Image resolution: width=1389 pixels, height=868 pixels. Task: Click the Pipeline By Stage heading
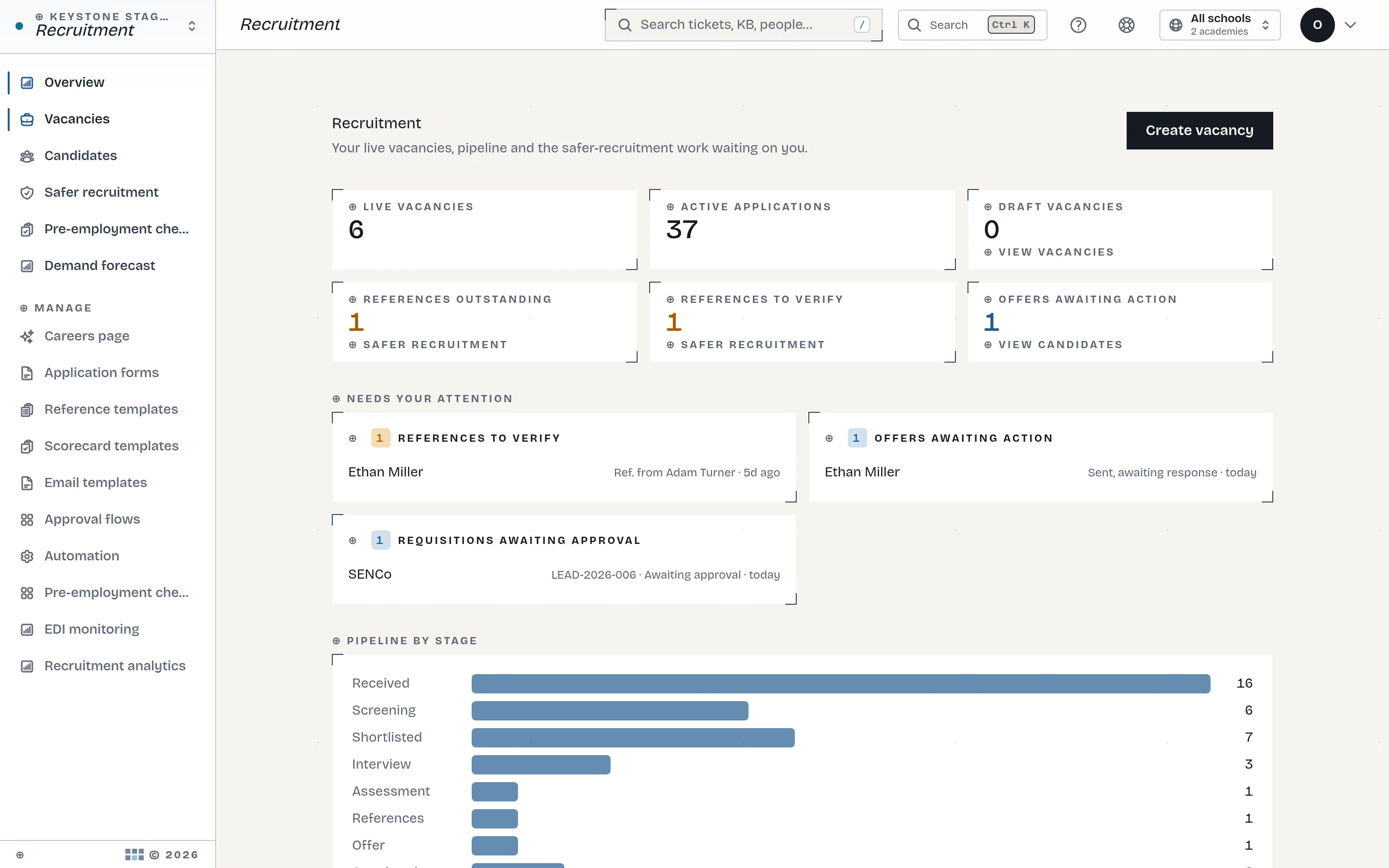click(411, 641)
